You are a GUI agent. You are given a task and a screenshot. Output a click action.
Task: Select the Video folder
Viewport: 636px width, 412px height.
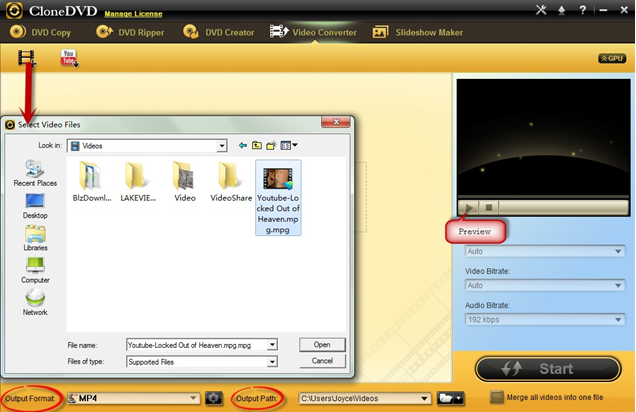point(185,181)
